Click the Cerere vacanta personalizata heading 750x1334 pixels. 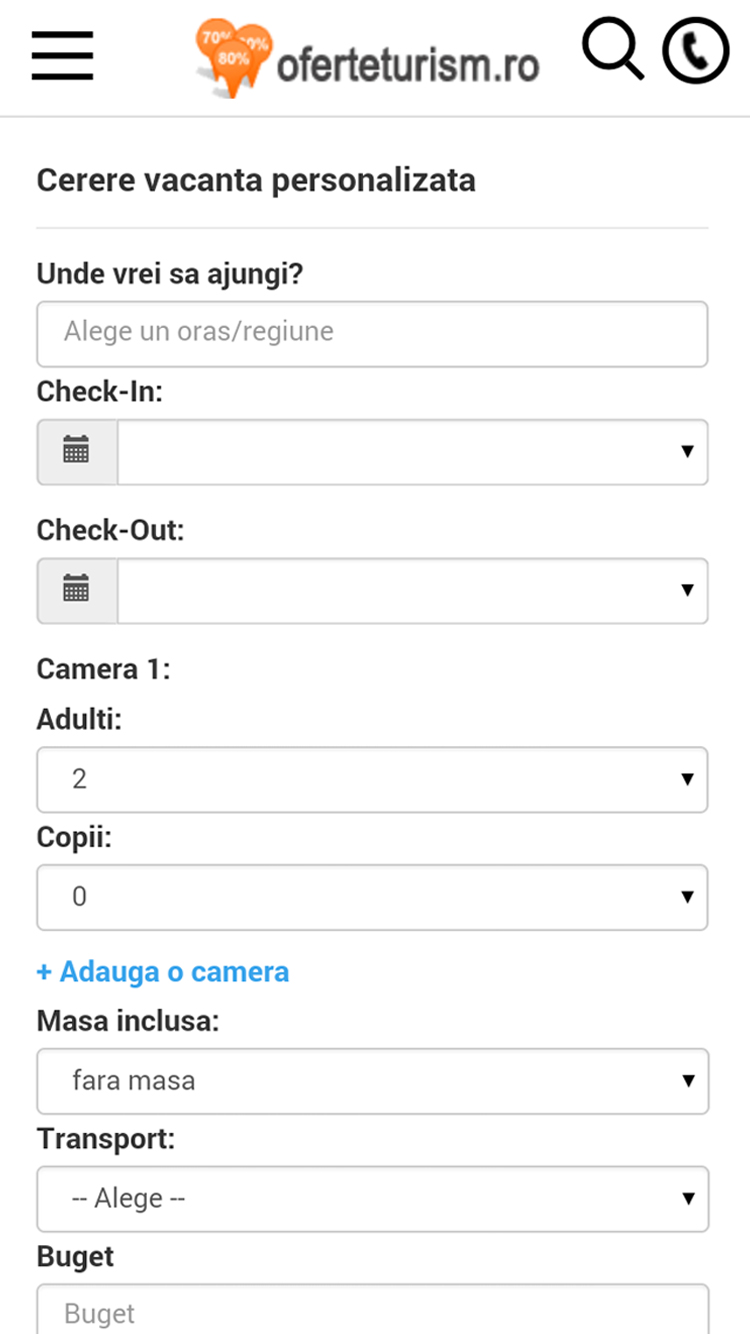(x=256, y=181)
